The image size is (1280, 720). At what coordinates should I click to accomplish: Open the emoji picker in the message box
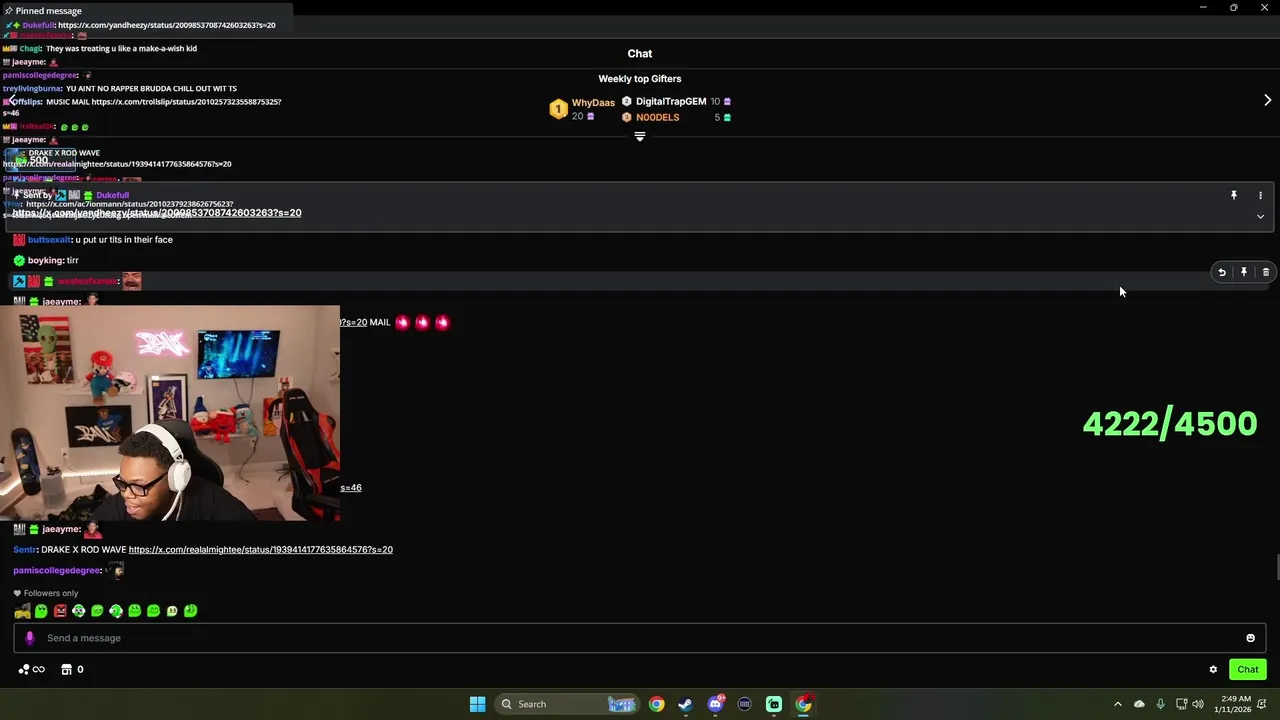click(x=1250, y=638)
